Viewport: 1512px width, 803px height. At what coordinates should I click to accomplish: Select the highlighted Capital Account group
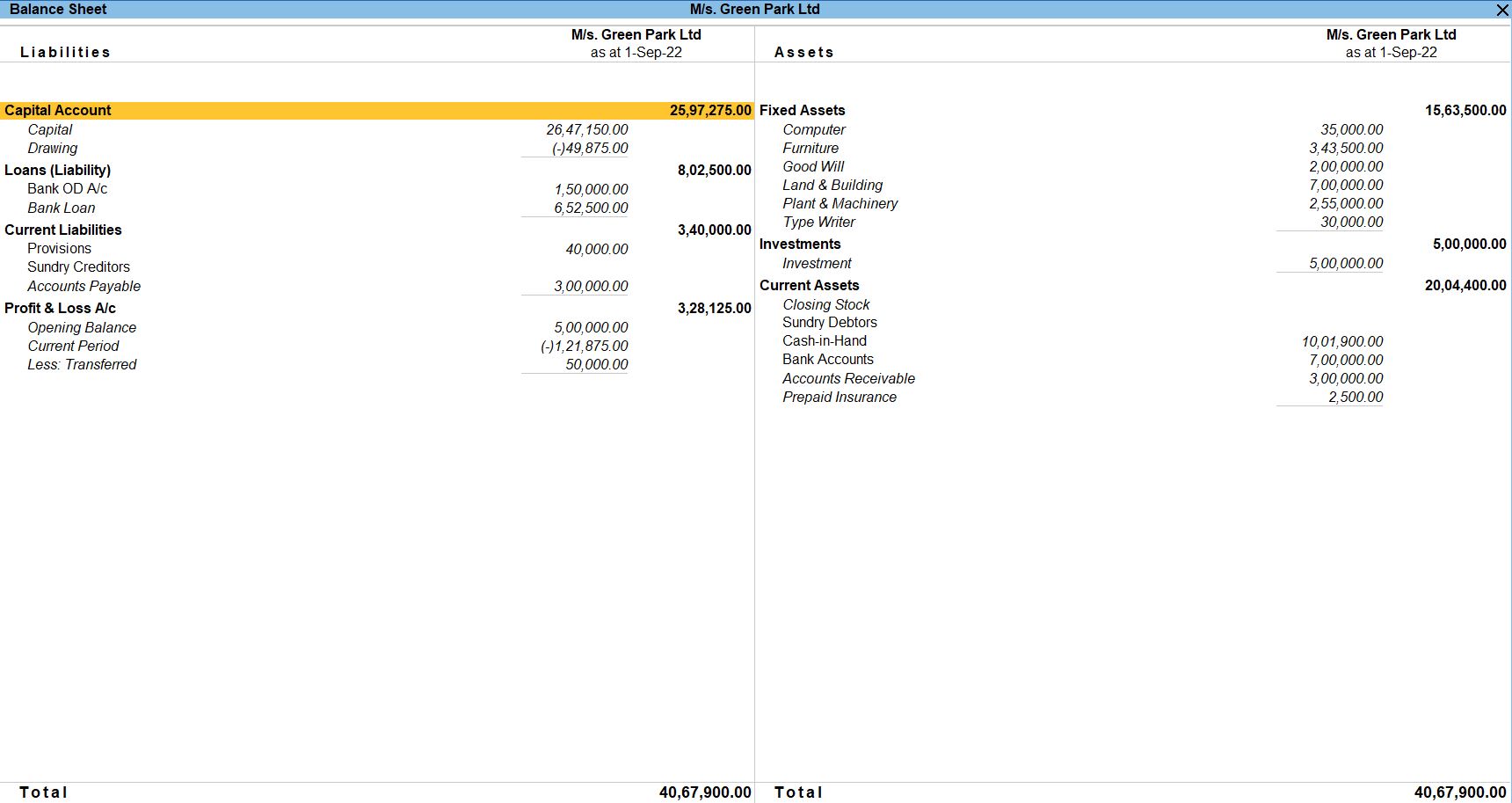pyautogui.click(x=58, y=111)
